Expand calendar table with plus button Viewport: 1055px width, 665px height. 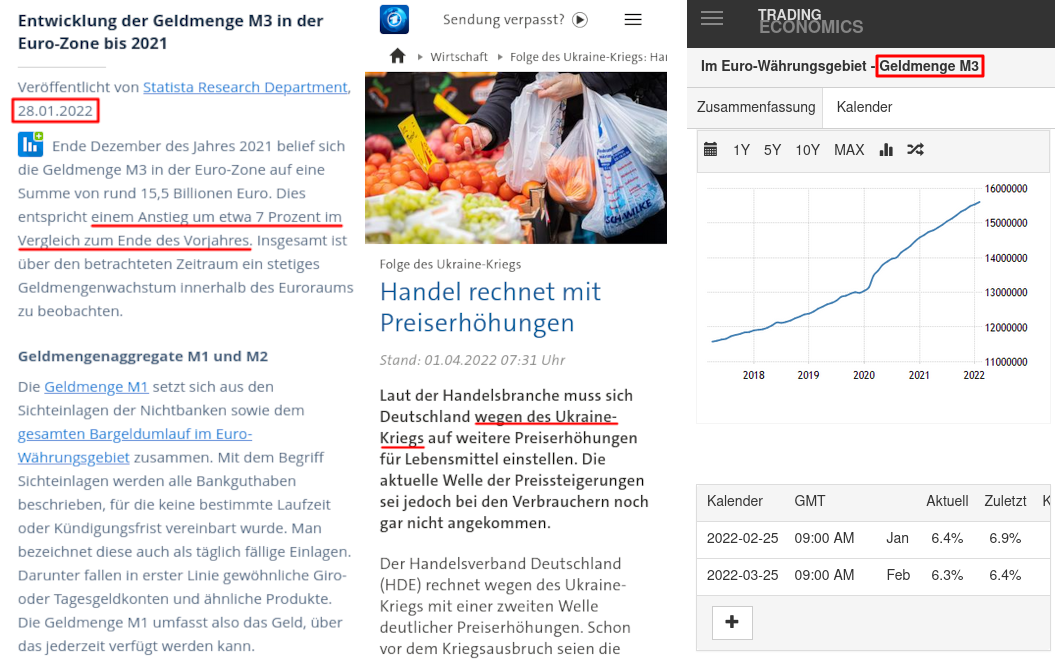(732, 622)
